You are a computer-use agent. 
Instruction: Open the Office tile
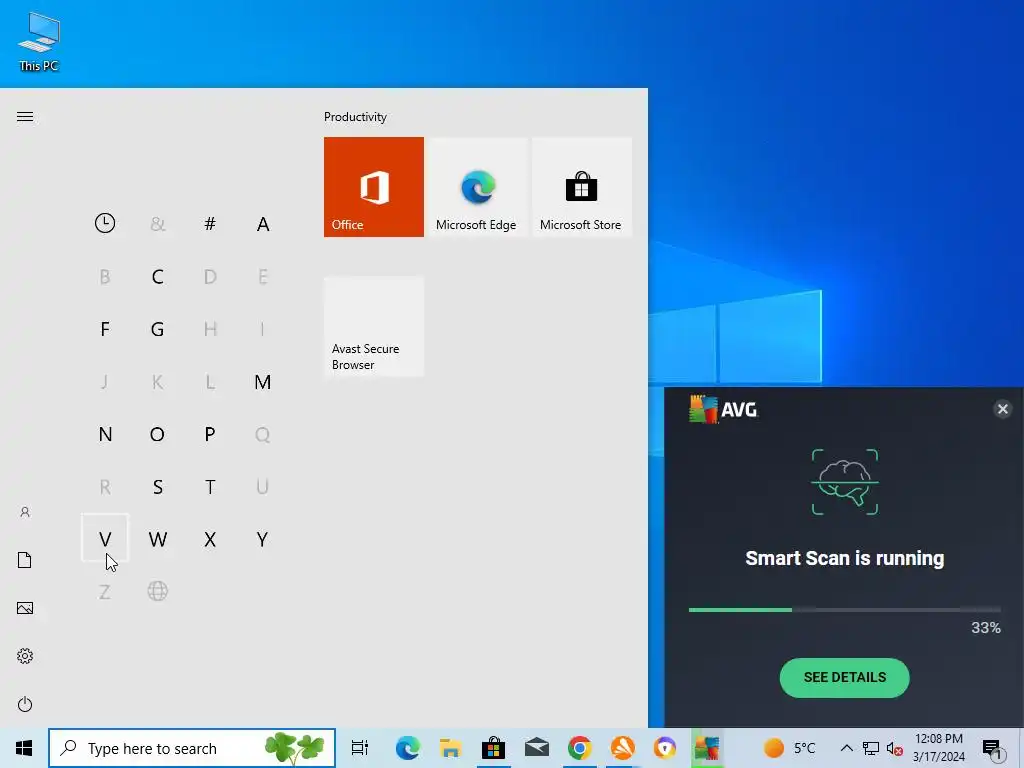(x=374, y=187)
